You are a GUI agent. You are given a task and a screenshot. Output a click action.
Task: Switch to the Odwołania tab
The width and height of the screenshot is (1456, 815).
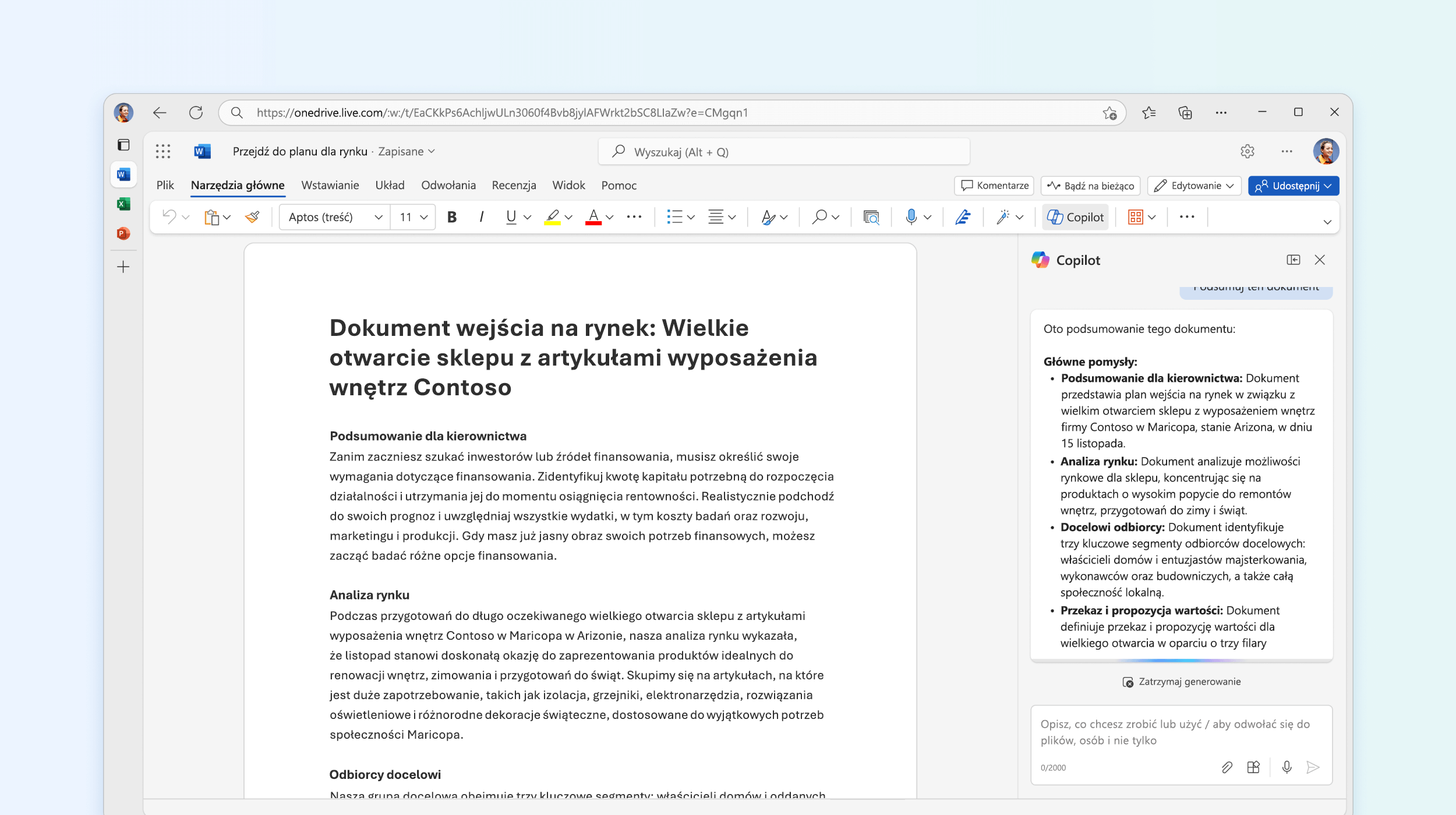[x=448, y=185]
